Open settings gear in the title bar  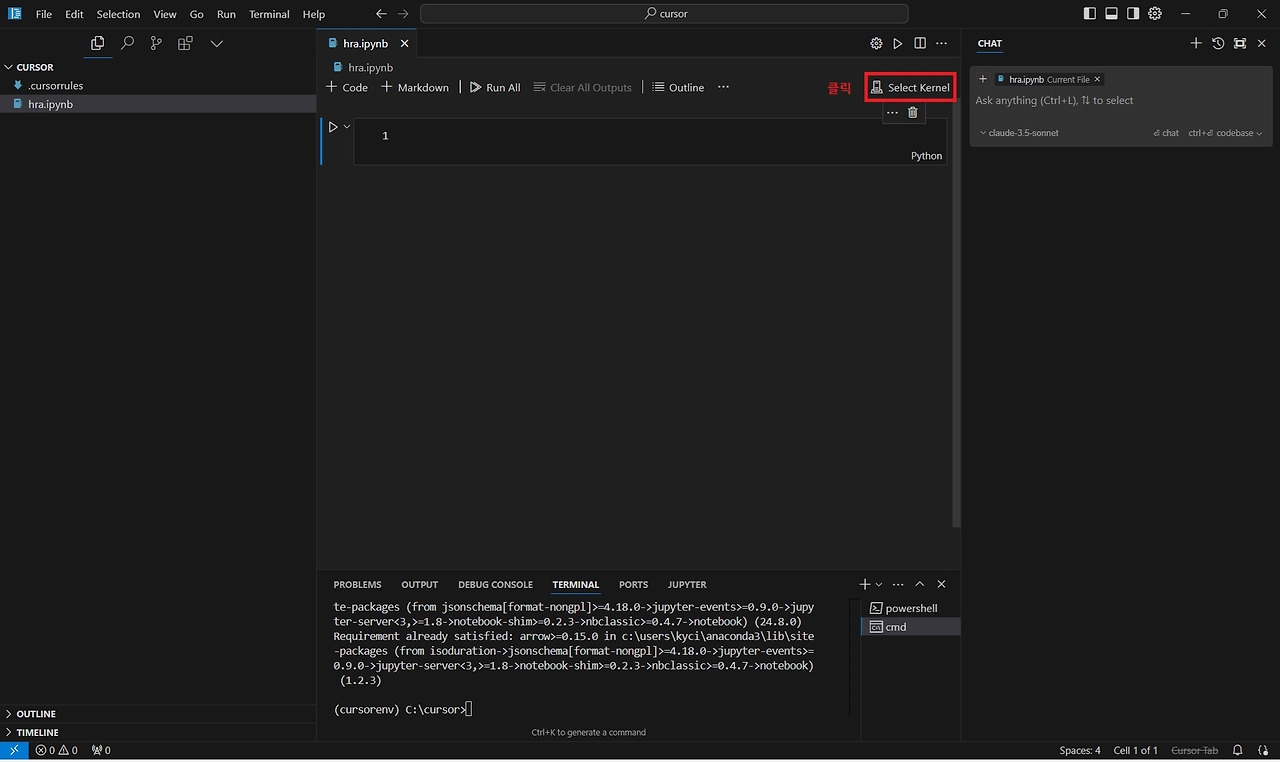tap(1155, 14)
